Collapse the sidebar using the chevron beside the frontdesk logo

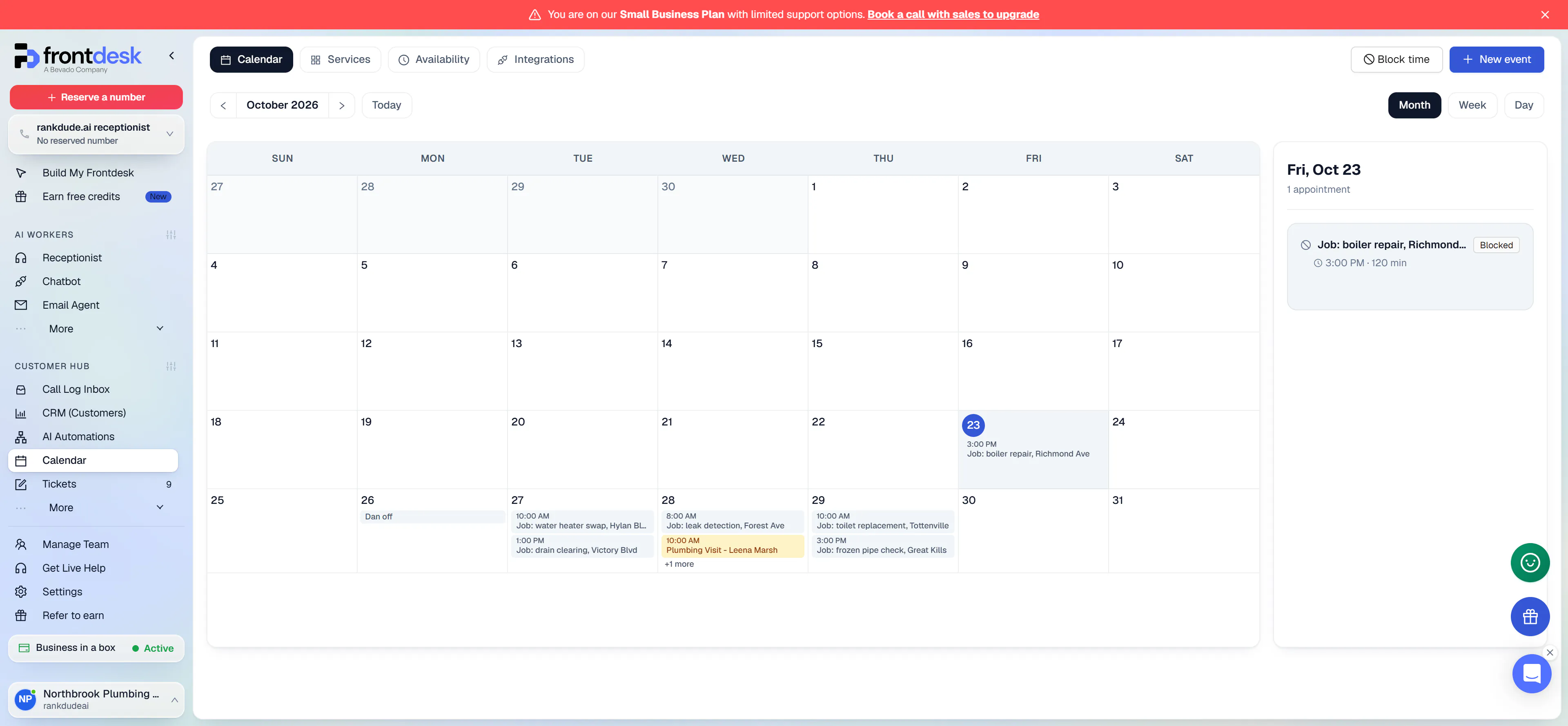pos(171,56)
